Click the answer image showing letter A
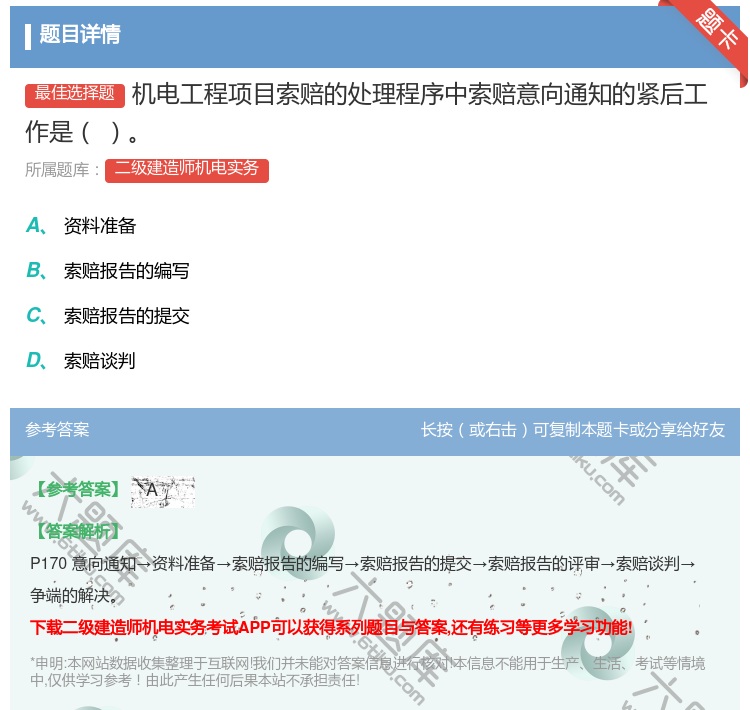Viewport: 750px width, 710px height. [163, 492]
